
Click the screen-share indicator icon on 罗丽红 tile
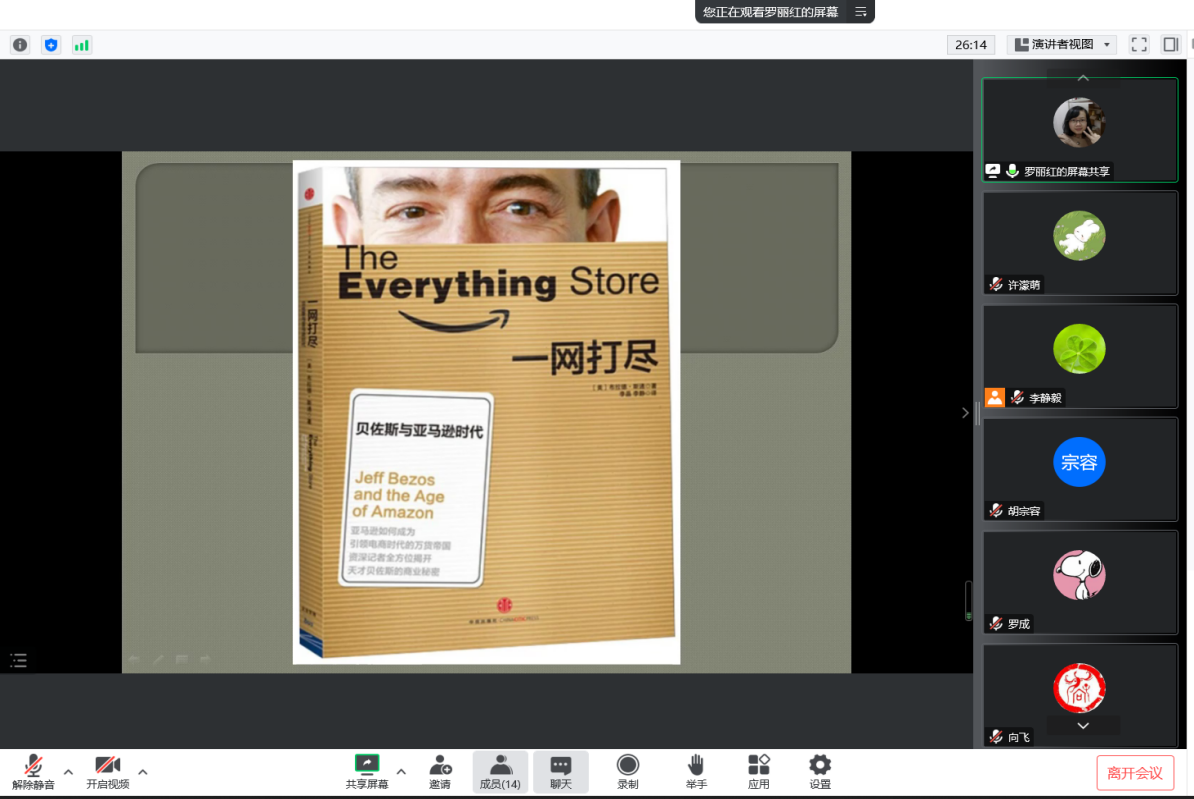click(x=992, y=171)
